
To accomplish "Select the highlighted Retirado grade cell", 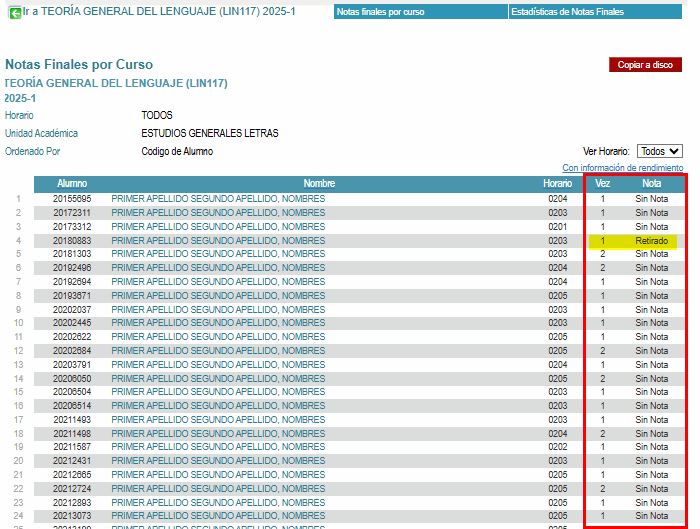I will pos(651,241).
